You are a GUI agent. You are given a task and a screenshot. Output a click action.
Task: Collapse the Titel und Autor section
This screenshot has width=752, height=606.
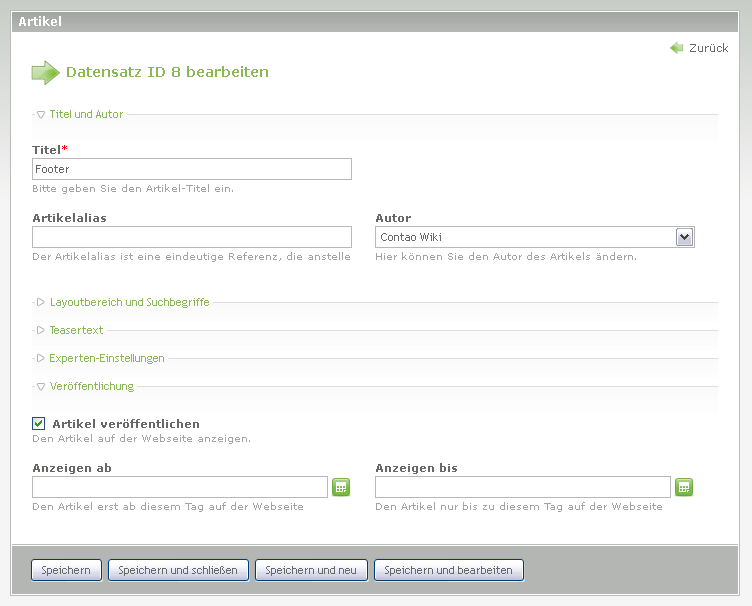(85, 115)
